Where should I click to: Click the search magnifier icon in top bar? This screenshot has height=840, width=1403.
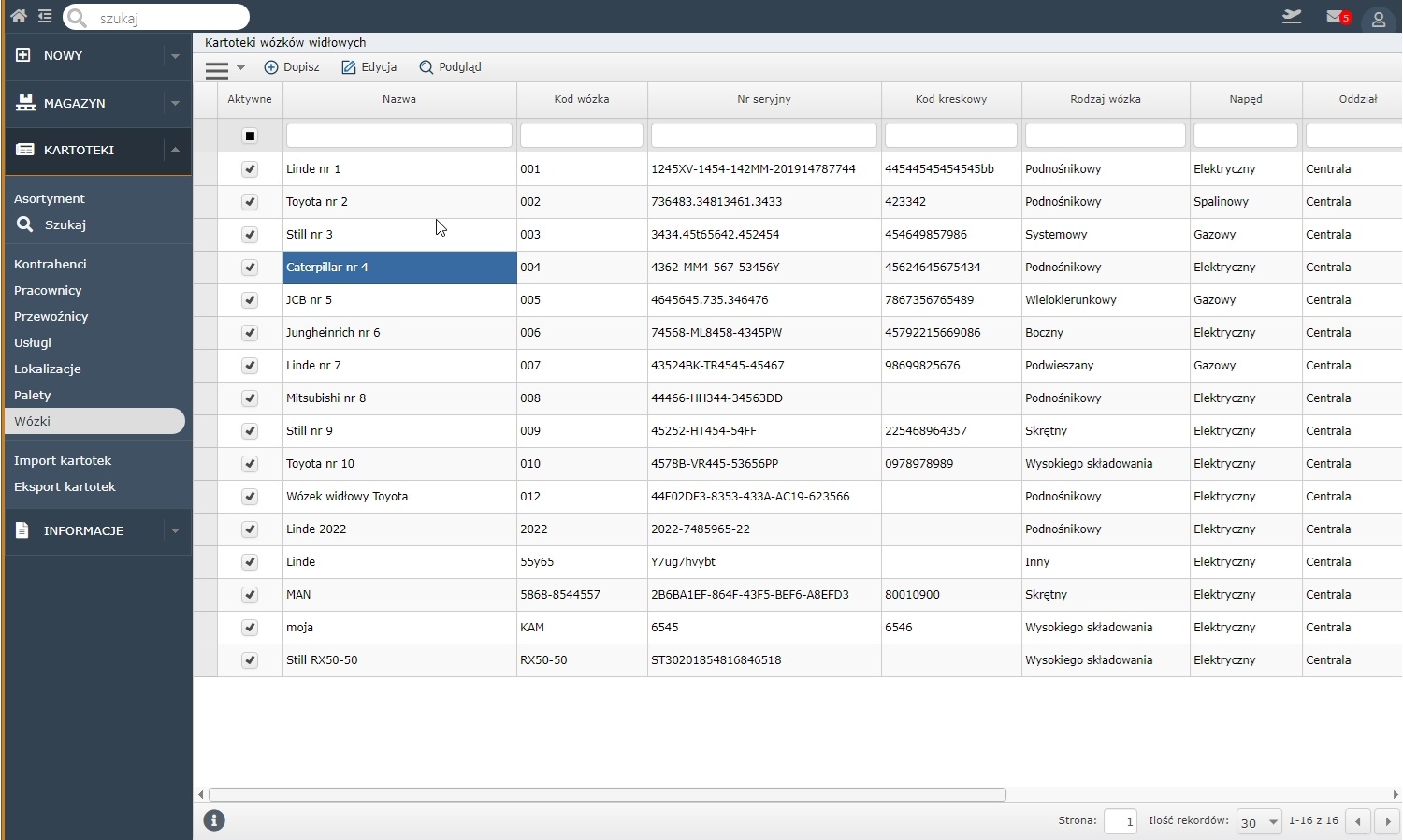coord(78,18)
